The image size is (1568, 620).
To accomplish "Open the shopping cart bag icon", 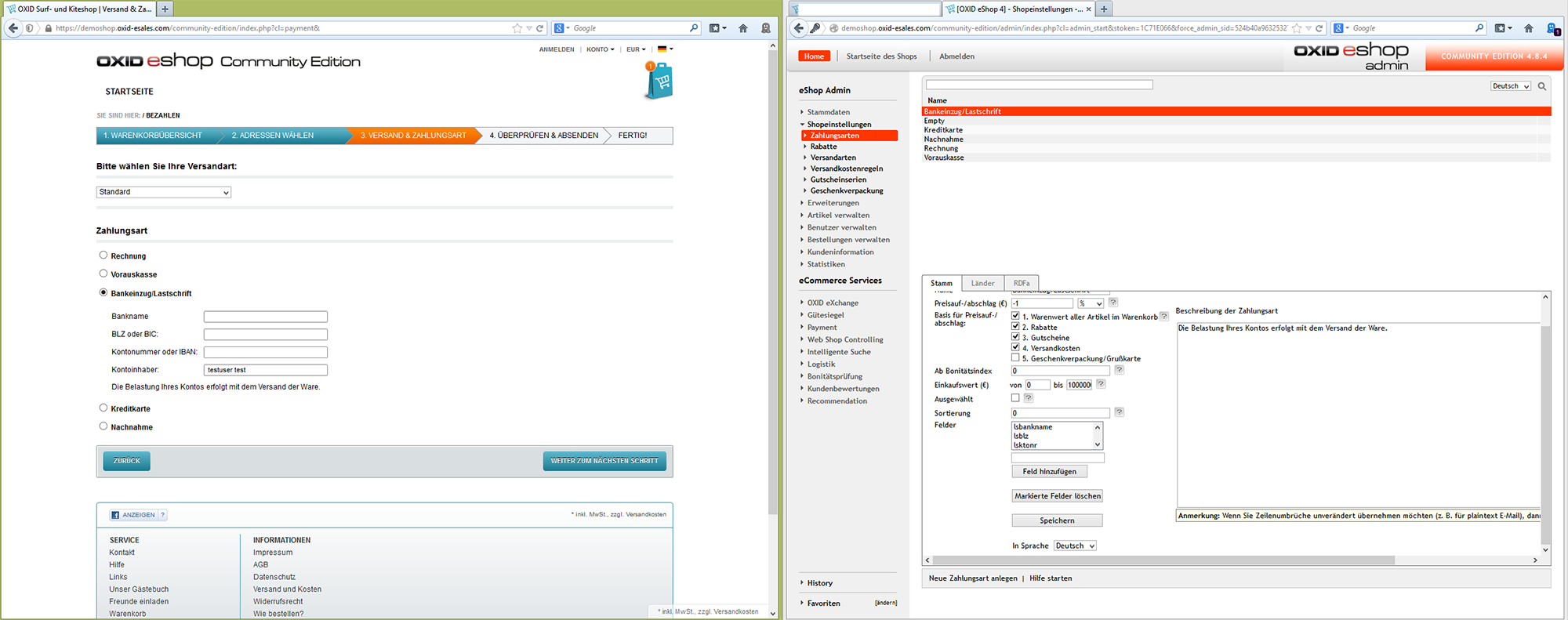I will [660, 82].
